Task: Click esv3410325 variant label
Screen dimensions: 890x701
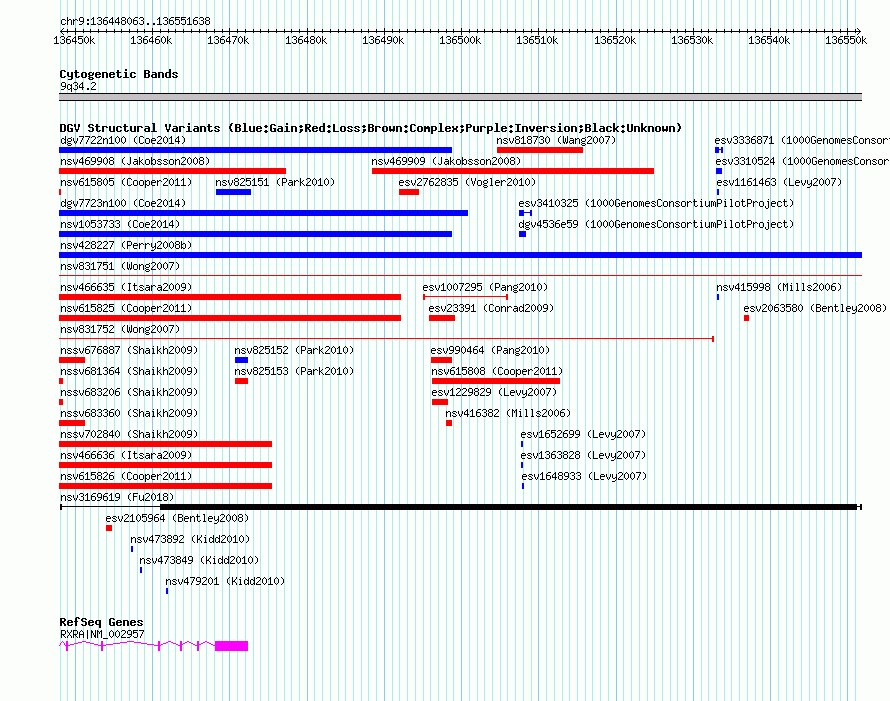Action: [x=656, y=203]
